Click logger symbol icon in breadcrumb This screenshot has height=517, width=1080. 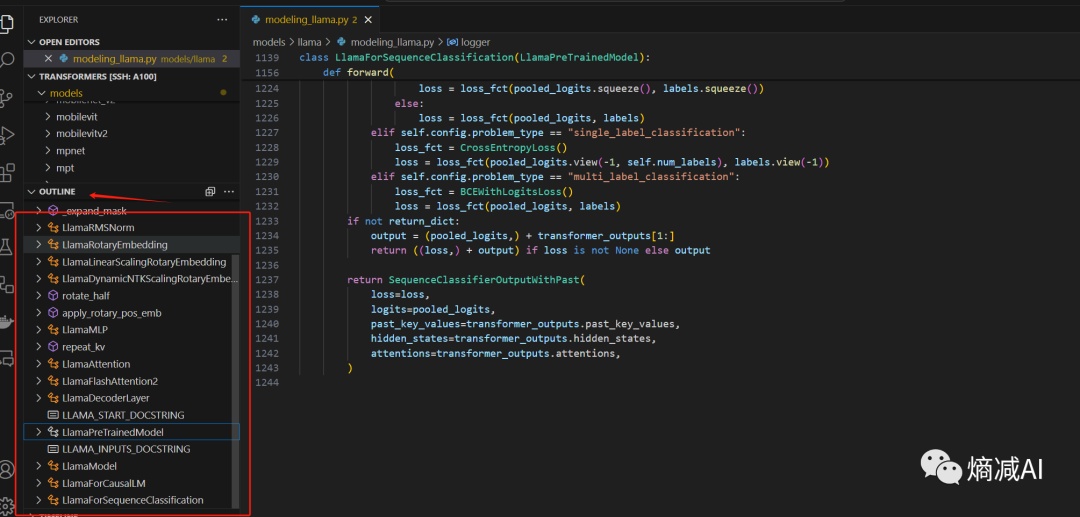pyautogui.click(x=453, y=42)
